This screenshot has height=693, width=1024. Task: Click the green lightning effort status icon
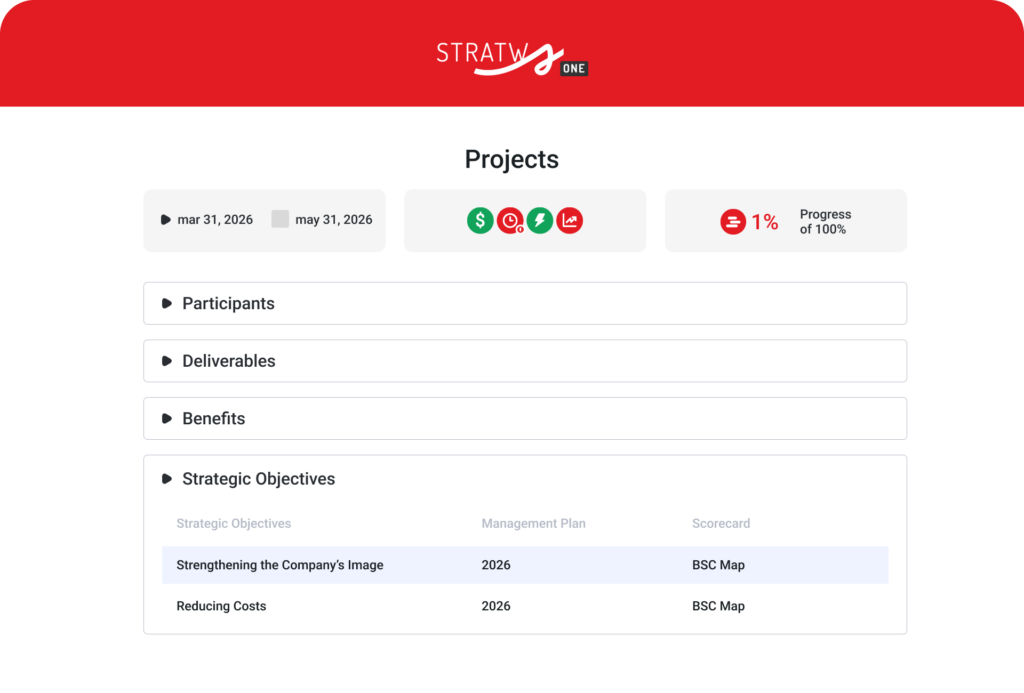coord(540,220)
